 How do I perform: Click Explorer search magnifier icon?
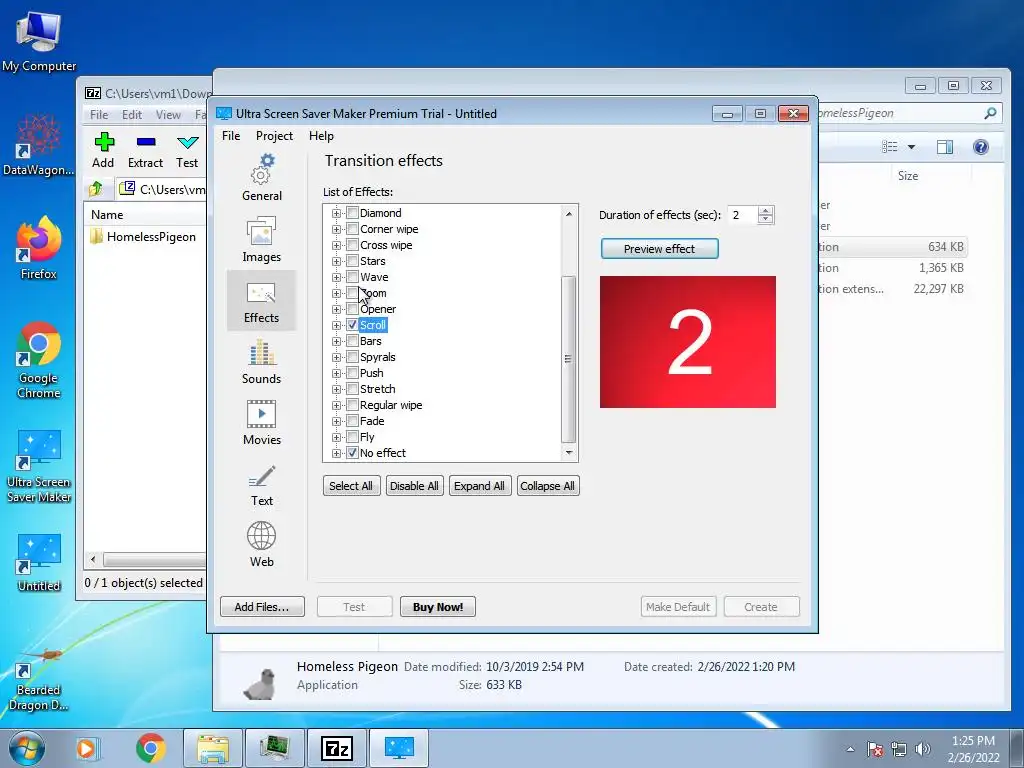(990, 113)
